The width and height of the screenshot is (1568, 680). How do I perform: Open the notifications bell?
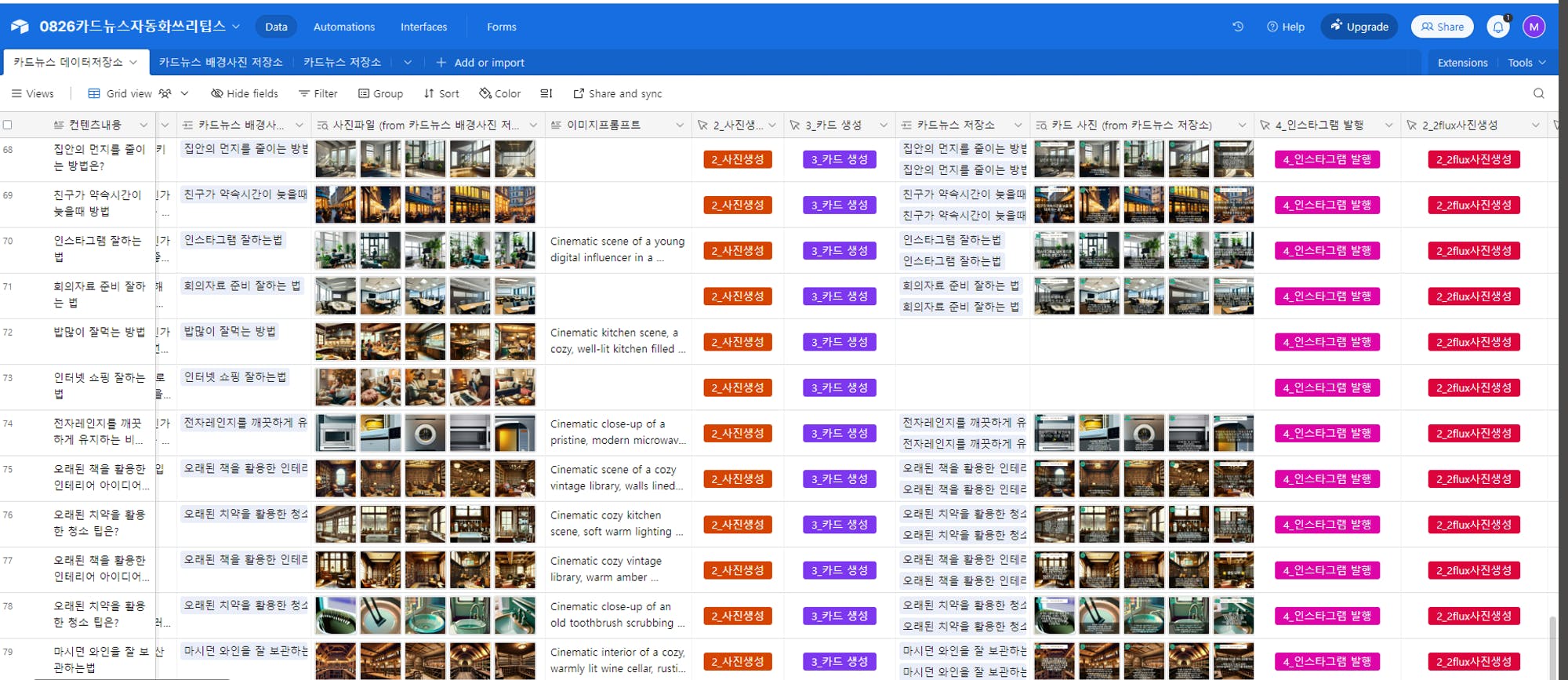[x=1498, y=27]
